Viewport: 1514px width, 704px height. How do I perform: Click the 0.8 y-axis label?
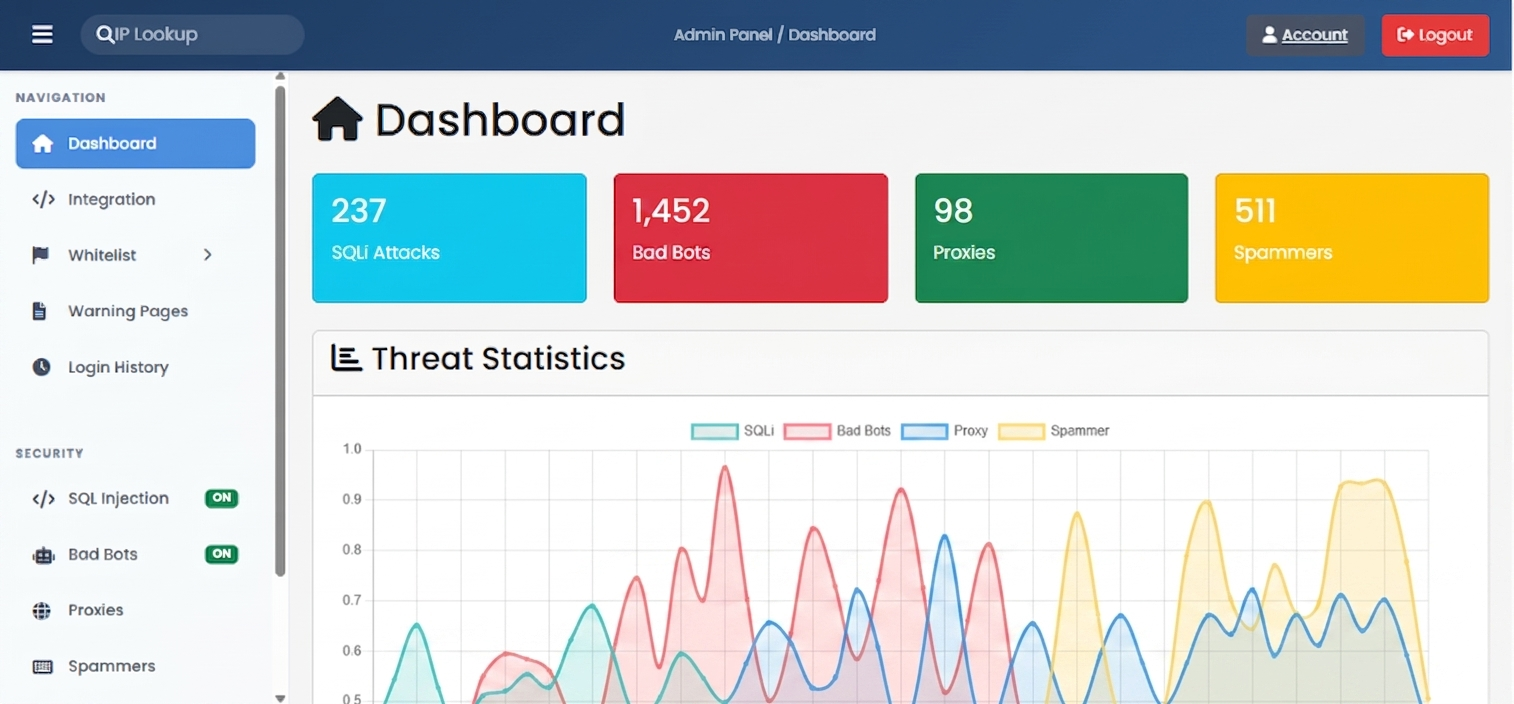352,550
